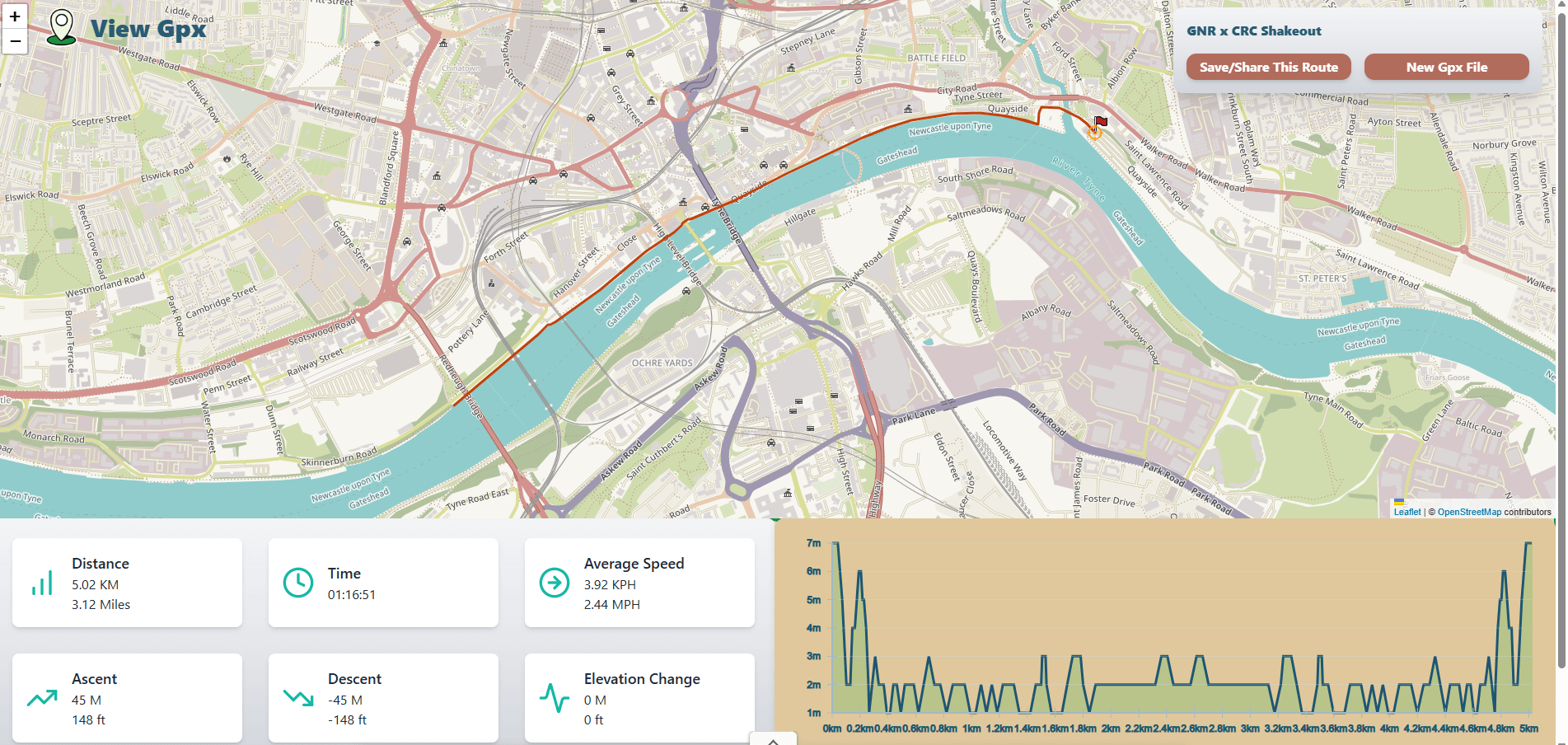Click the Descent downward trend icon
This screenshot has width=1568, height=745.
298,699
